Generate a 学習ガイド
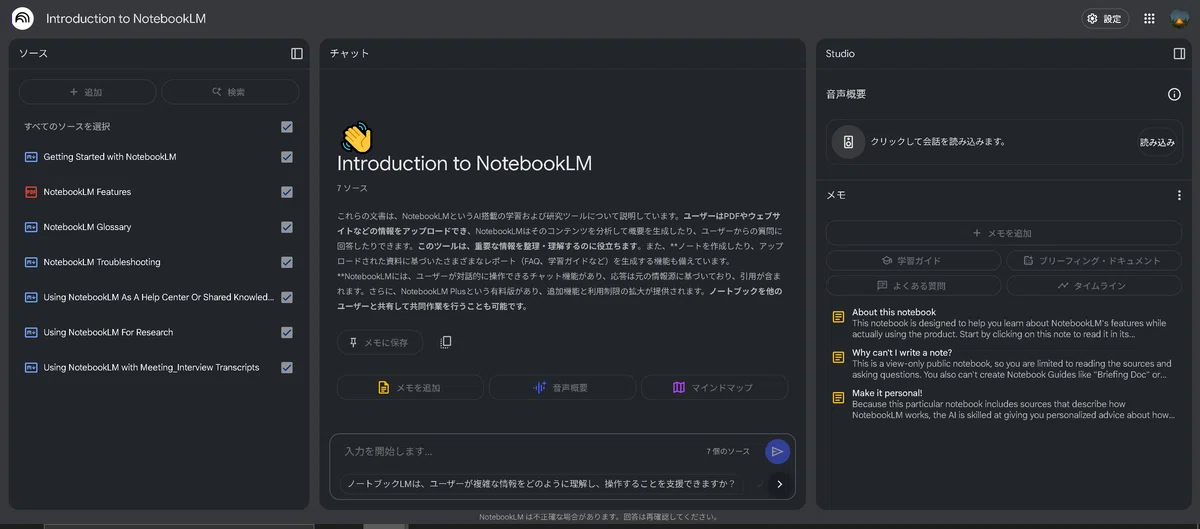This screenshot has height=529, width=1200. (913, 260)
